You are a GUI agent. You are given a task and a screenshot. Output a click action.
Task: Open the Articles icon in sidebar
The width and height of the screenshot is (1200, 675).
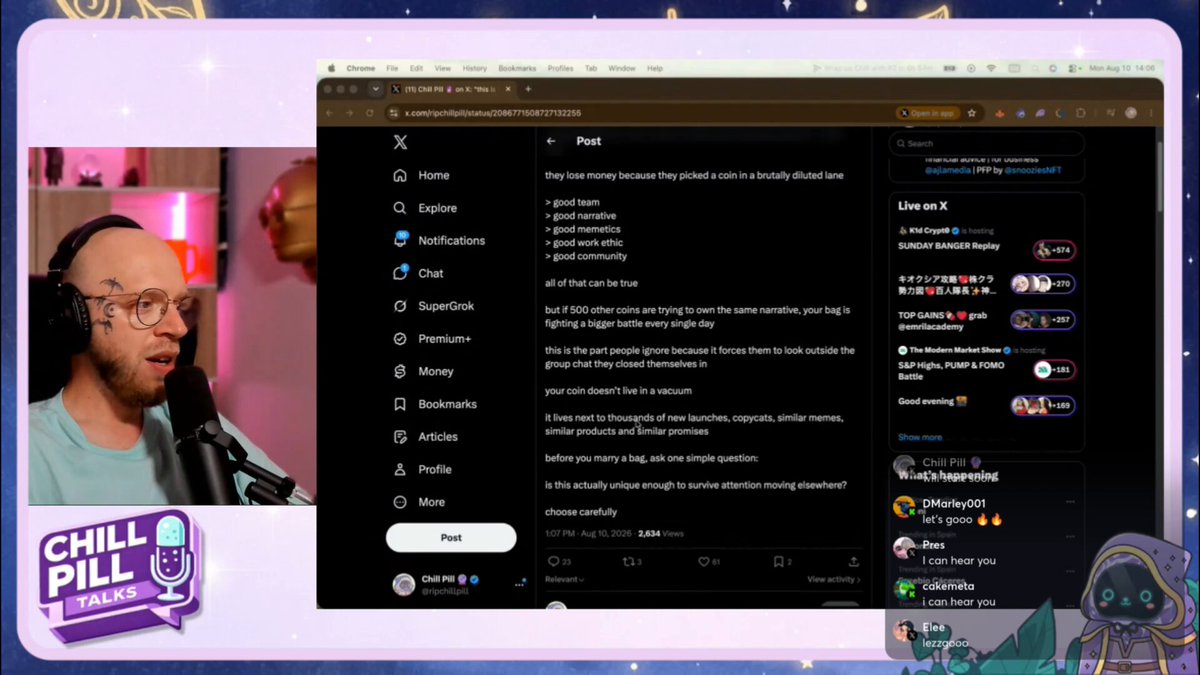click(x=400, y=437)
